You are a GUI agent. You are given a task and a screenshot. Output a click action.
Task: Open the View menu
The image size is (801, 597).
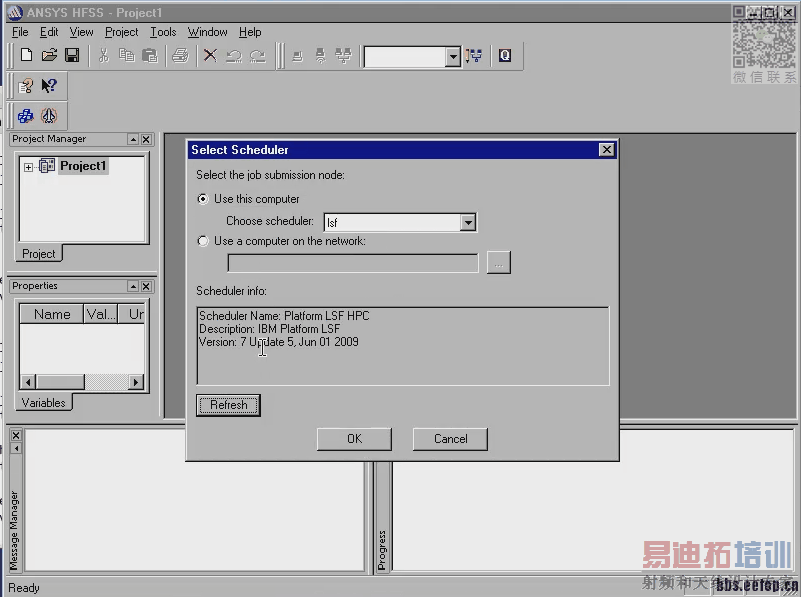(x=81, y=32)
